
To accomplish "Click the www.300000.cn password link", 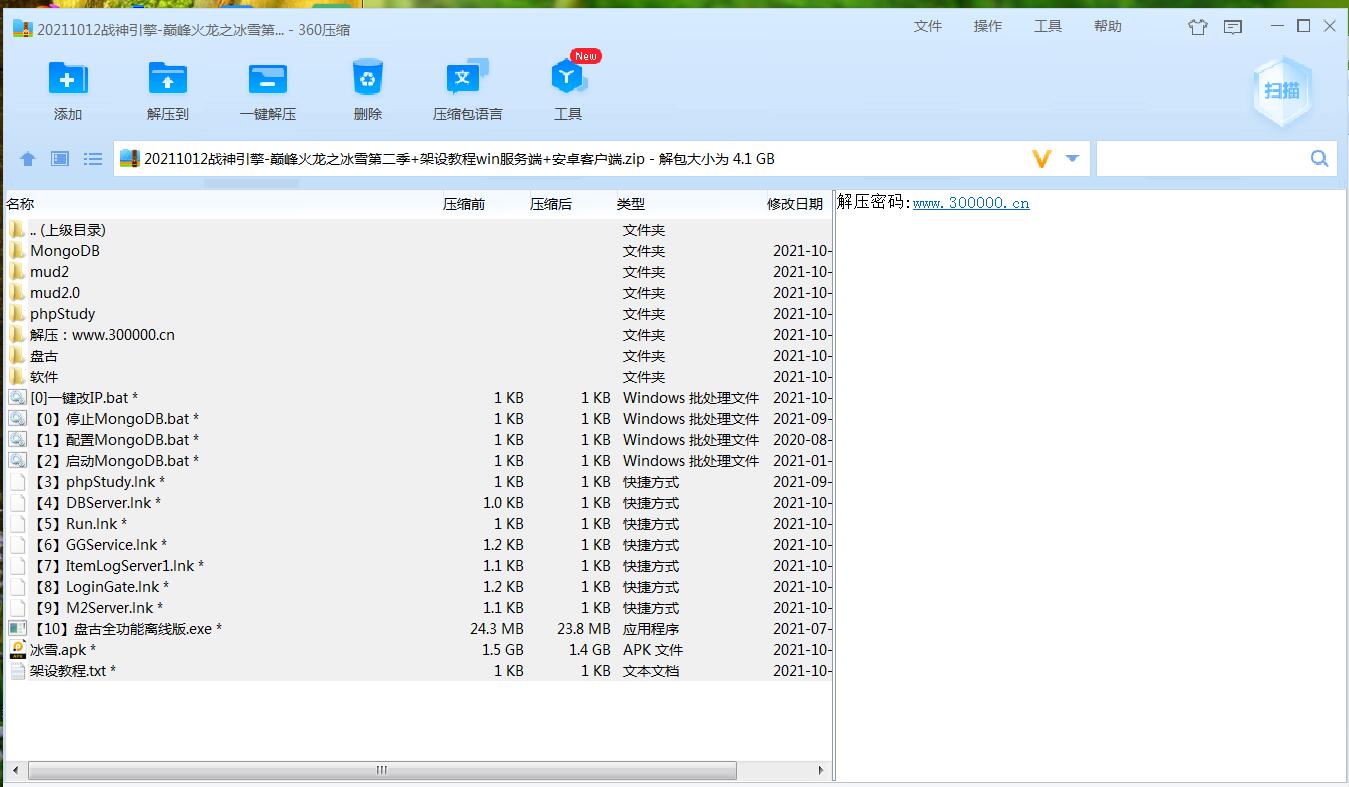I will (970, 203).
